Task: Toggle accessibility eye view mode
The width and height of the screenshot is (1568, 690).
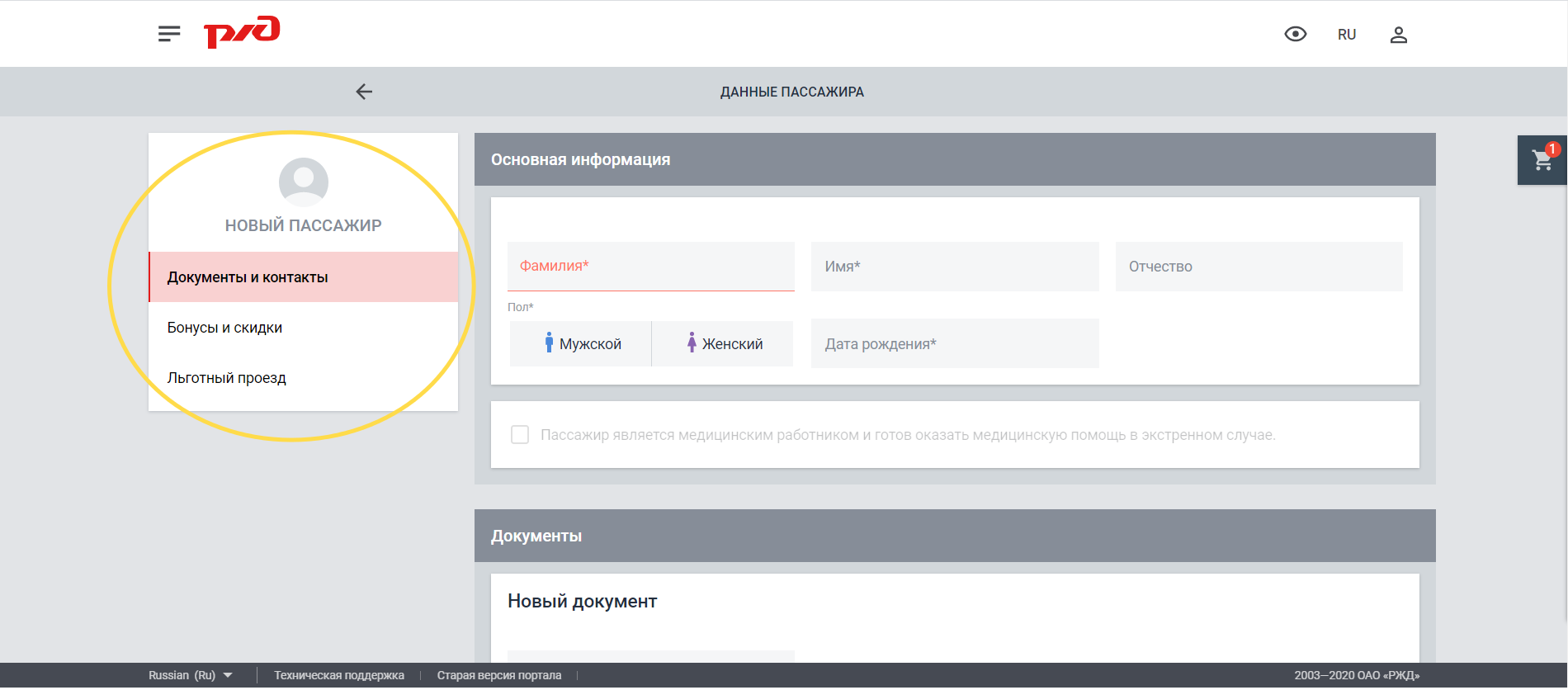Action: (x=1296, y=34)
